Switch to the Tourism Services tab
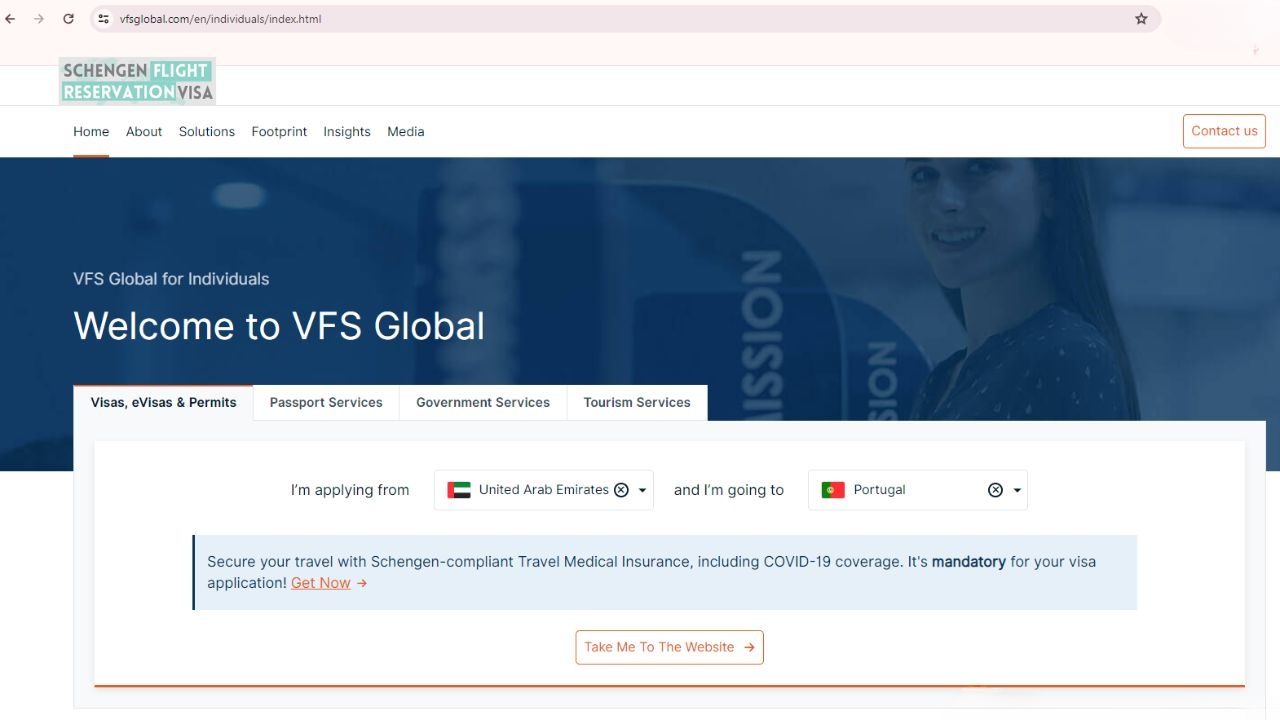1280x720 pixels. point(637,402)
